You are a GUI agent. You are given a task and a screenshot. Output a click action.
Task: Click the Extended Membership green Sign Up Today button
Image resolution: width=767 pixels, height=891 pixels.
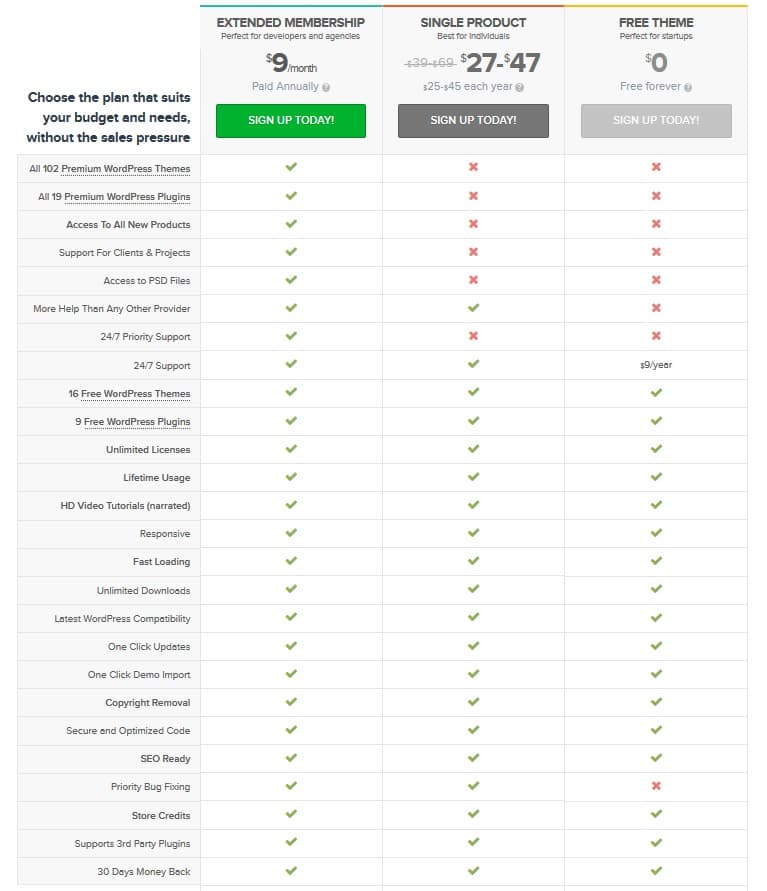pyautogui.click(x=291, y=120)
